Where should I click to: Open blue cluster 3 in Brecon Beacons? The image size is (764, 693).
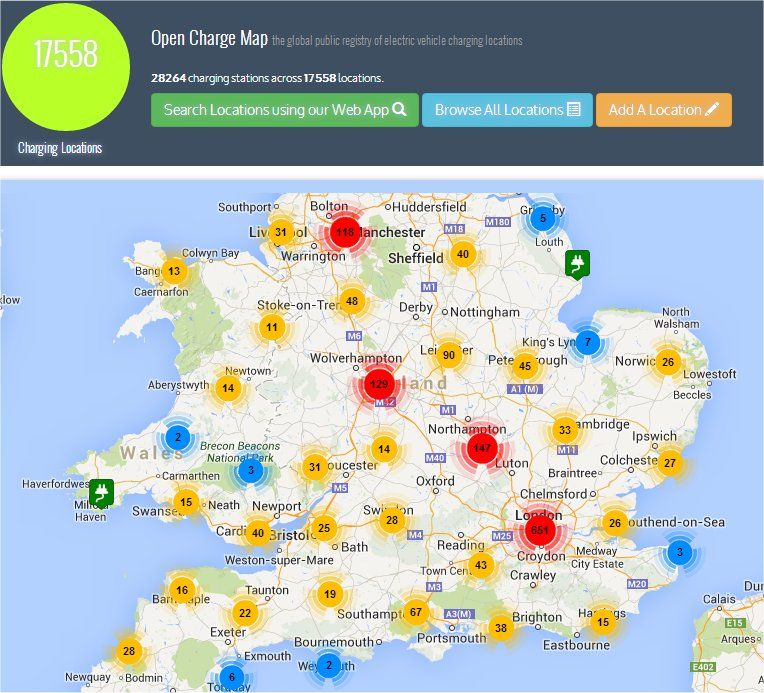point(251,470)
